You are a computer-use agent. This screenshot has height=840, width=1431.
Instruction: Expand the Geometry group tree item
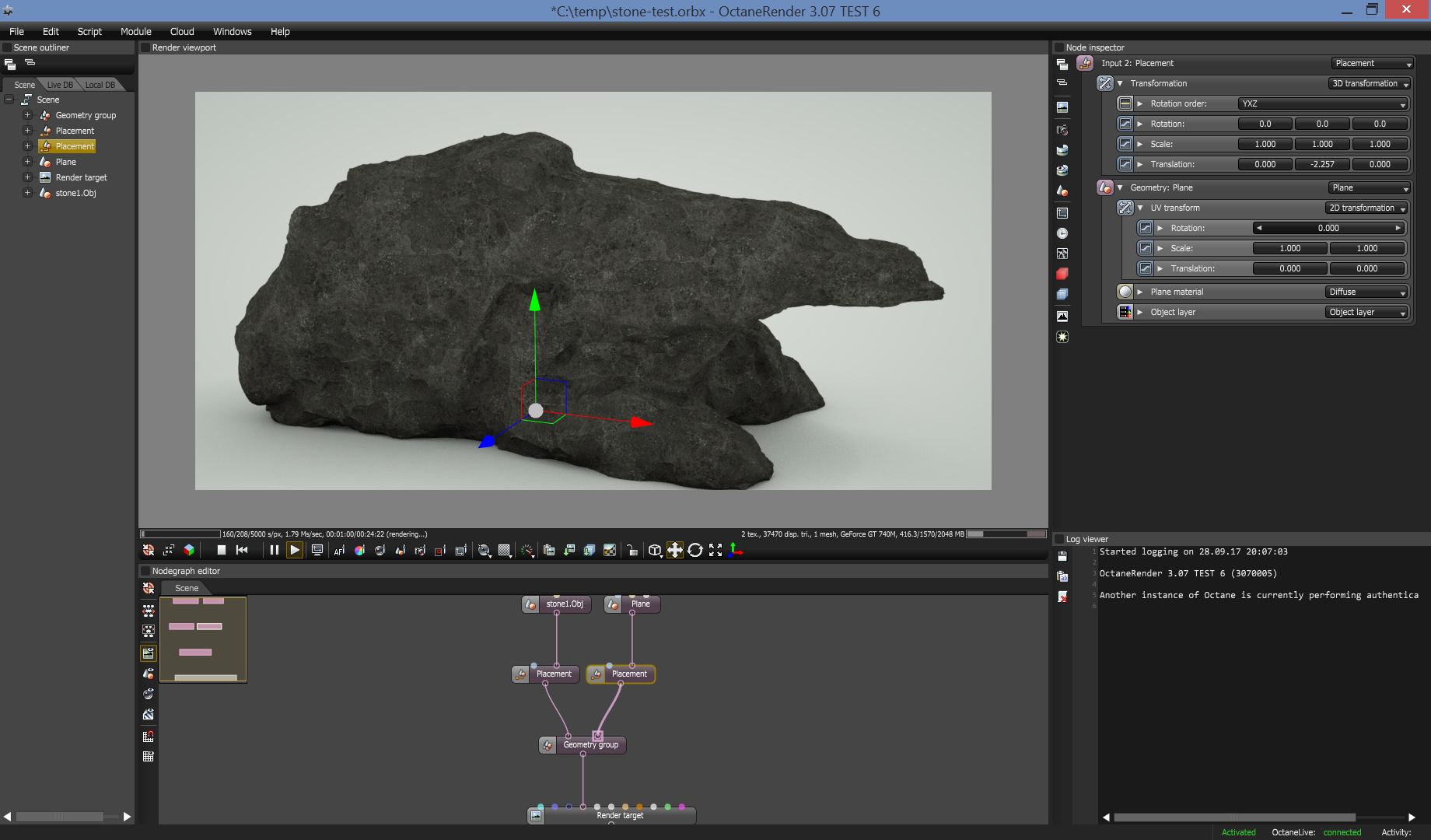(27, 115)
